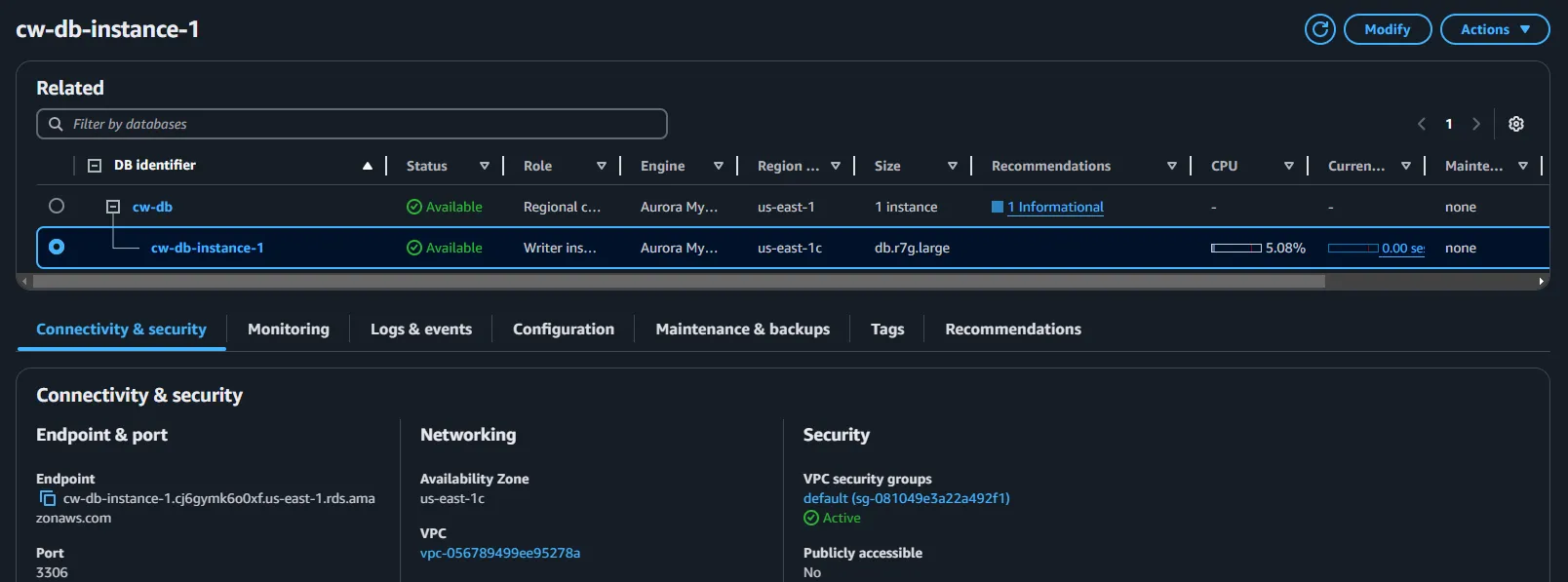This screenshot has width=1568, height=582.
Task: Click the scrollbar left arrow
Action: pyautogui.click(x=24, y=281)
